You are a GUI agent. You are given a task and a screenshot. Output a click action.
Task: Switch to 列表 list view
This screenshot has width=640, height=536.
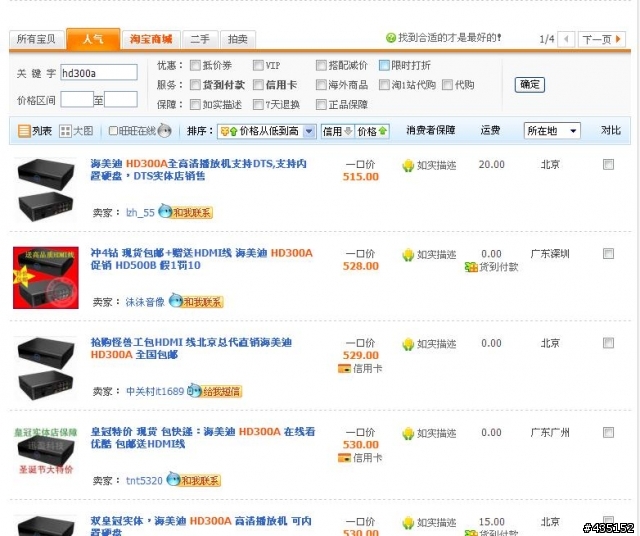(35, 131)
